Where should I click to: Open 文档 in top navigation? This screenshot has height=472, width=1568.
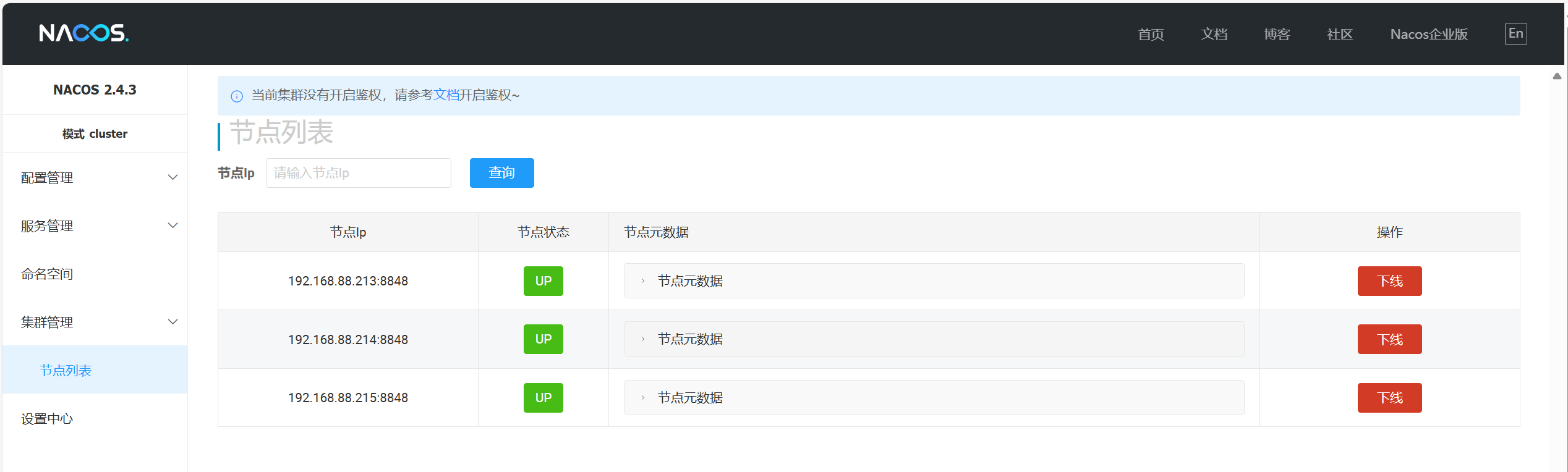pyautogui.click(x=1214, y=34)
